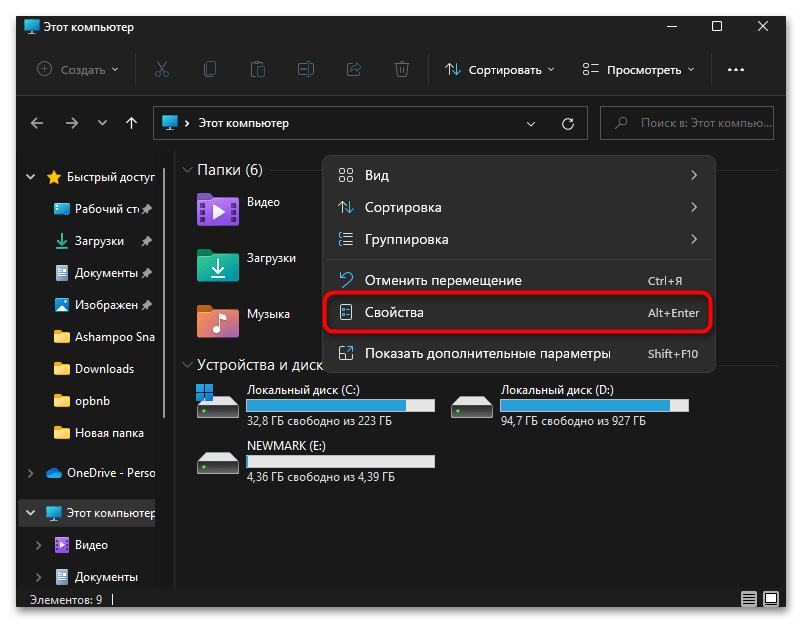Screen dimensions: 802x623
Task: Click pin icon beside Изображения
Action: click(x=147, y=305)
